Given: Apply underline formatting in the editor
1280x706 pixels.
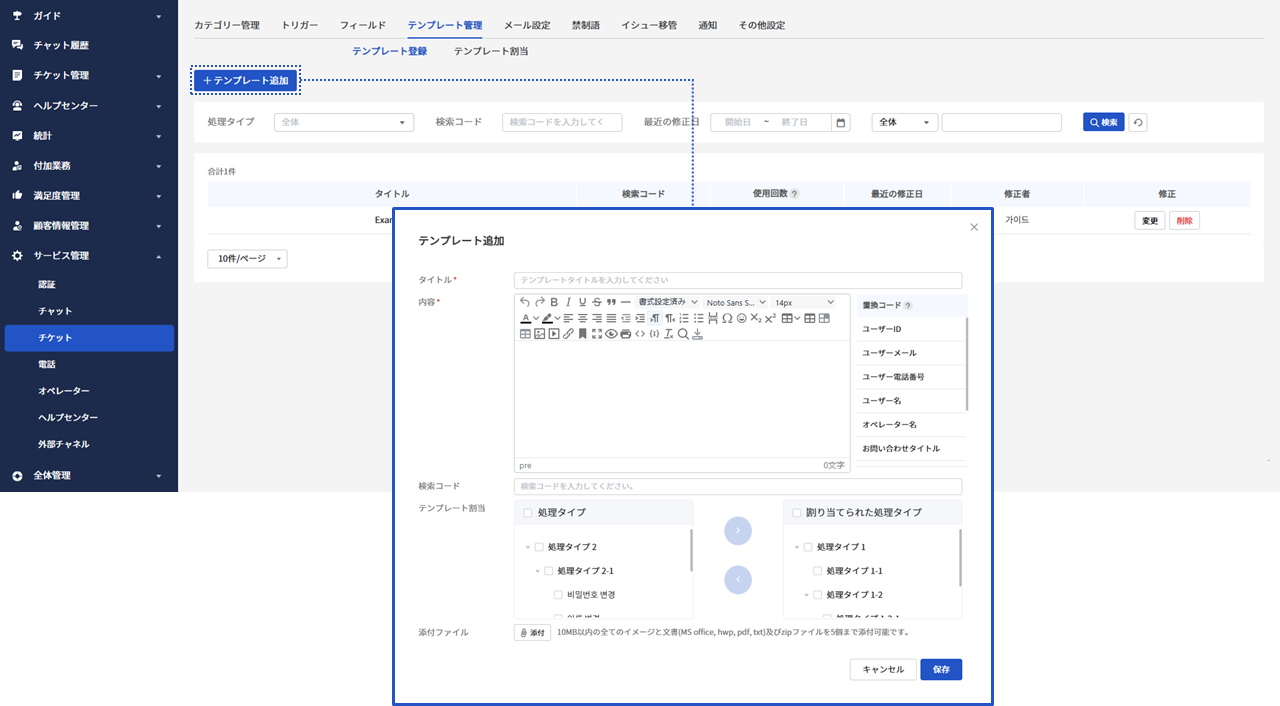Looking at the screenshot, I should pos(583,302).
